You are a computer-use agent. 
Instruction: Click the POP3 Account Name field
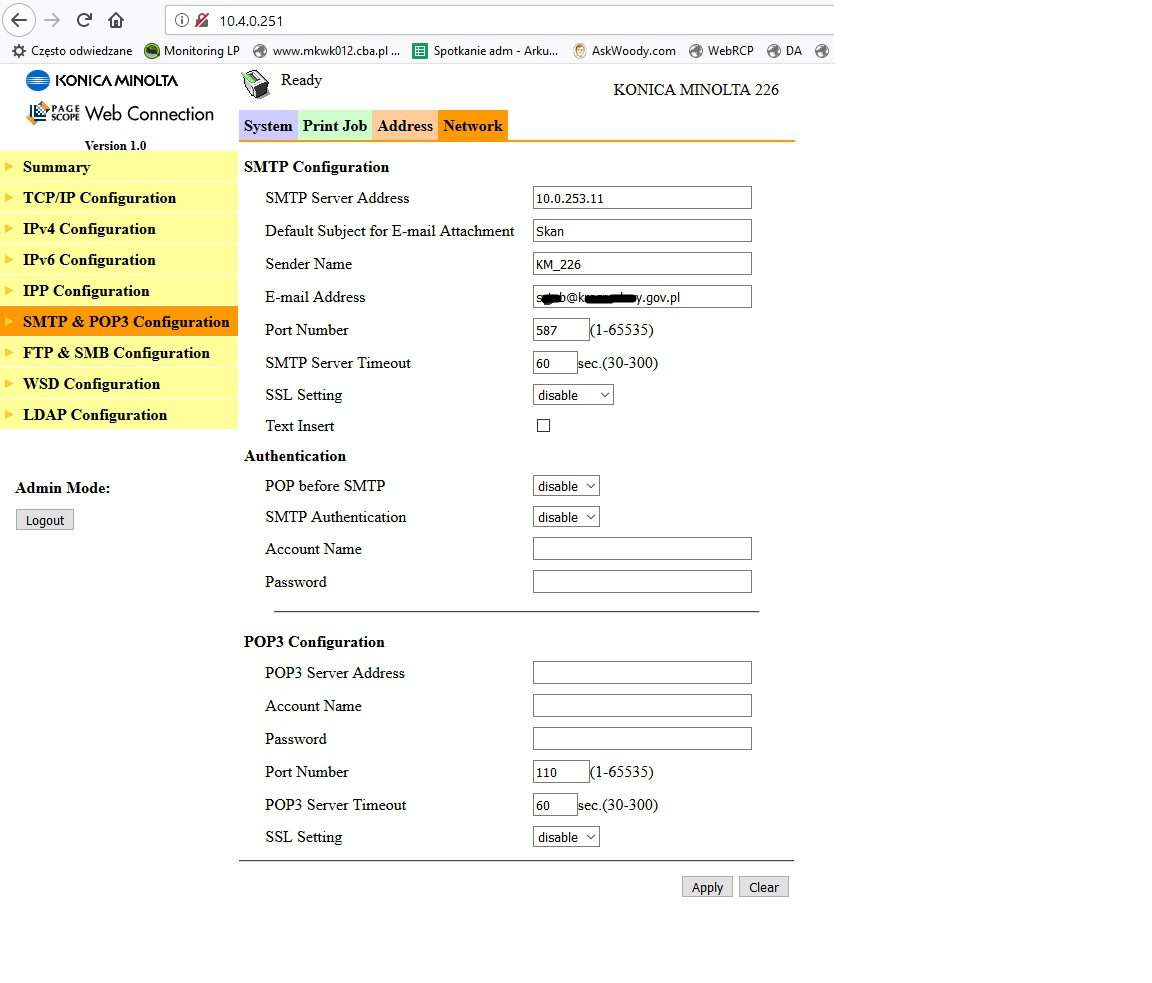(642, 706)
